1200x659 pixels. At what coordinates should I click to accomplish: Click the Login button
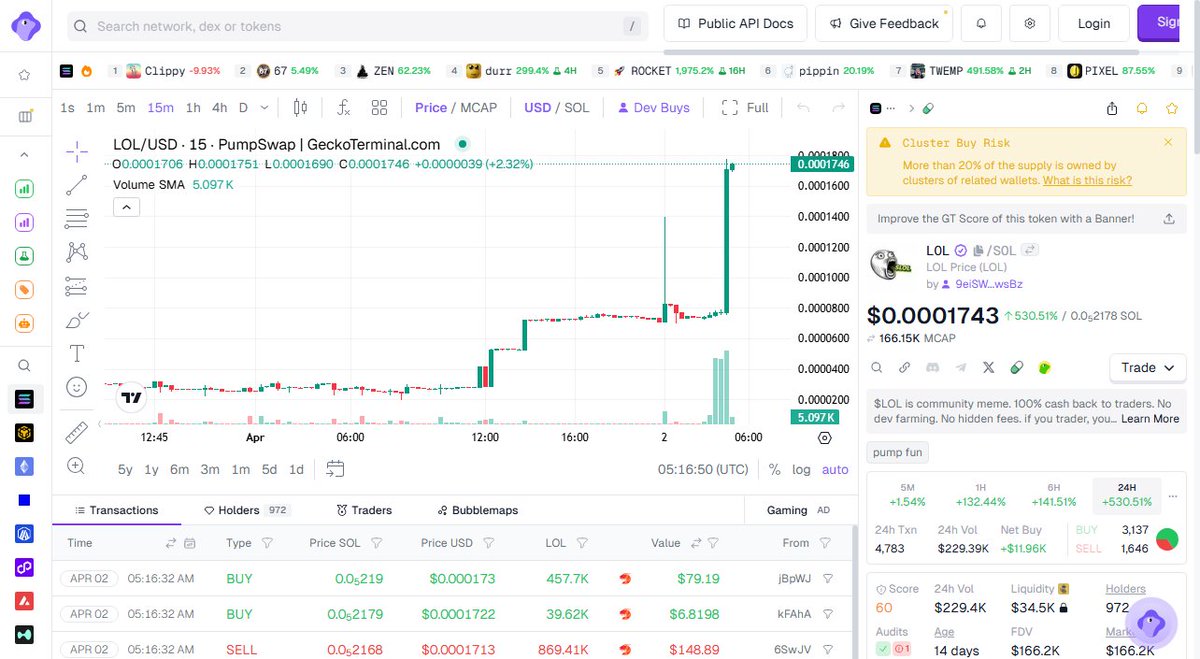pos(1094,23)
